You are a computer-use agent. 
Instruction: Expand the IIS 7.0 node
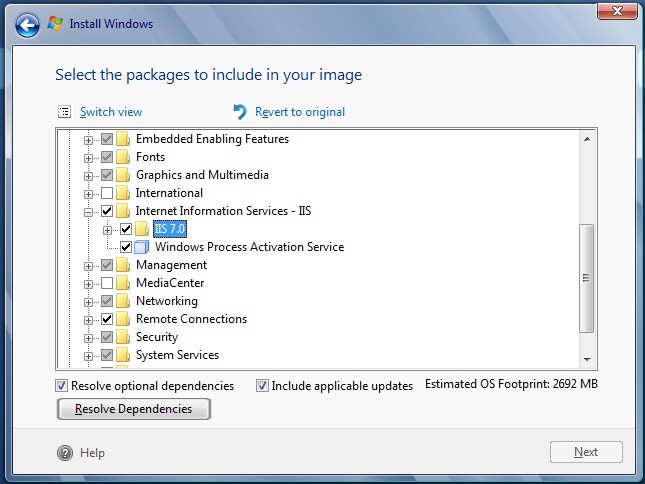coord(107,230)
